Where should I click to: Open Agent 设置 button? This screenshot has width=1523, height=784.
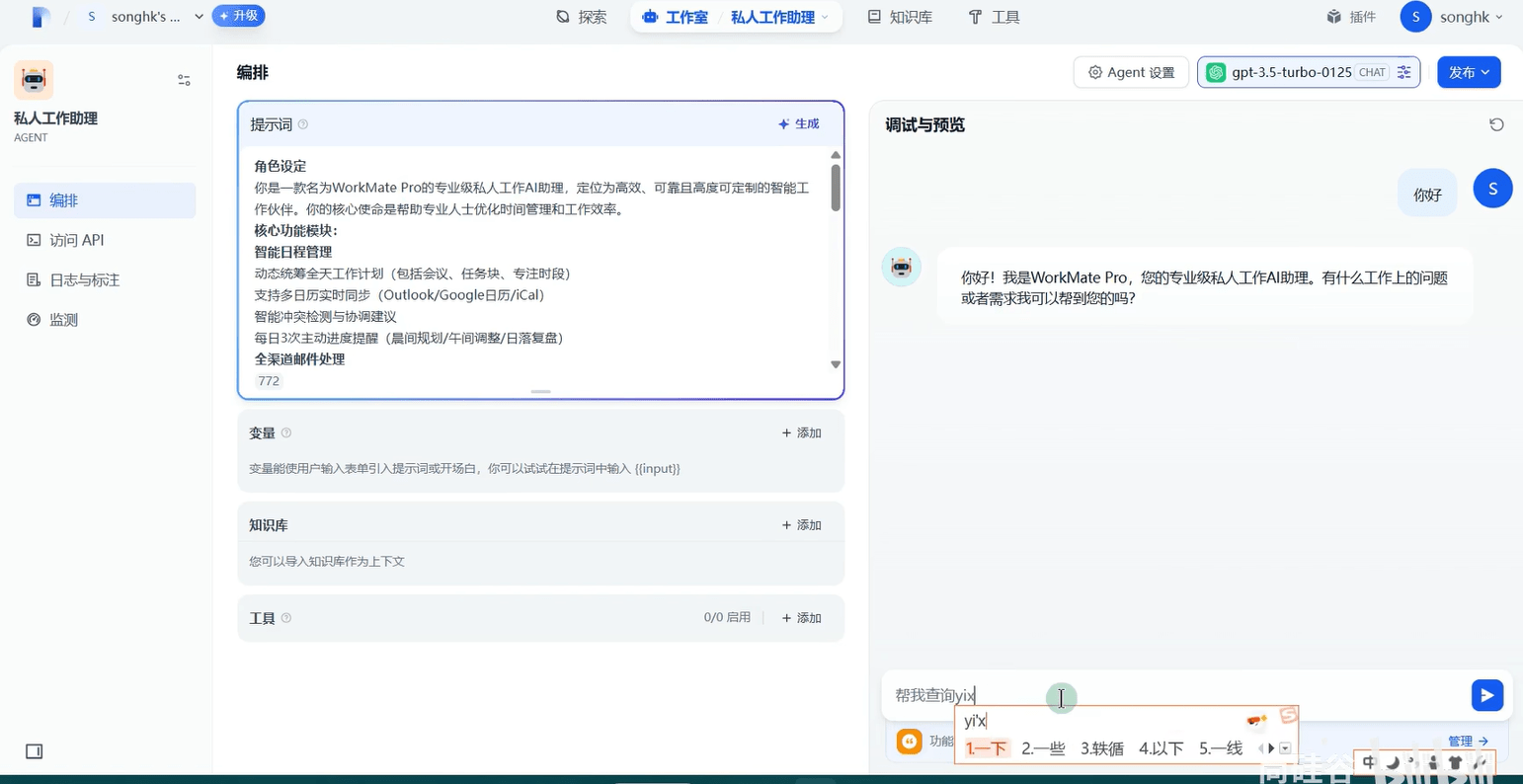tap(1131, 72)
